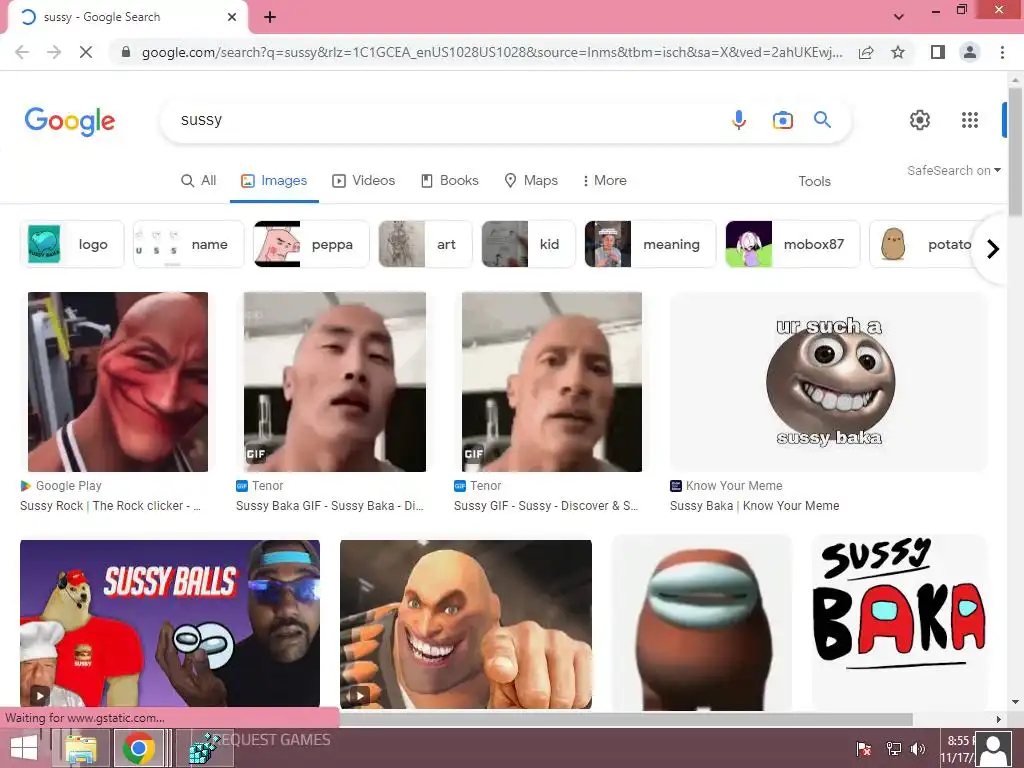Click the Chrome taskbar icon
The width and height of the screenshot is (1024, 768).
tap(138, 748)
